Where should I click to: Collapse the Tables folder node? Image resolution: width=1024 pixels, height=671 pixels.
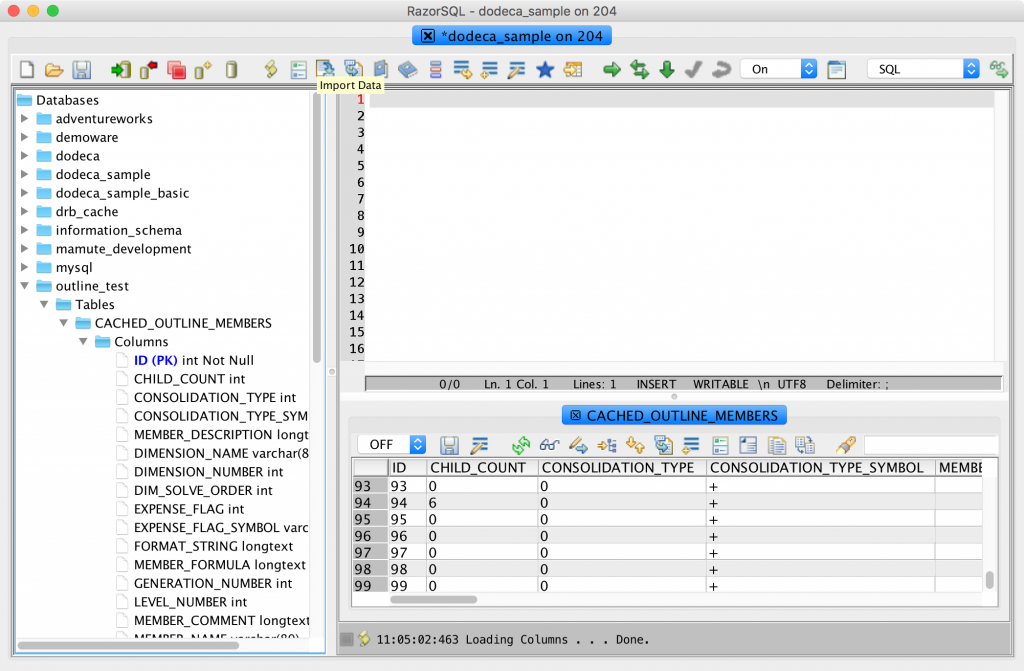pos(44,304)
